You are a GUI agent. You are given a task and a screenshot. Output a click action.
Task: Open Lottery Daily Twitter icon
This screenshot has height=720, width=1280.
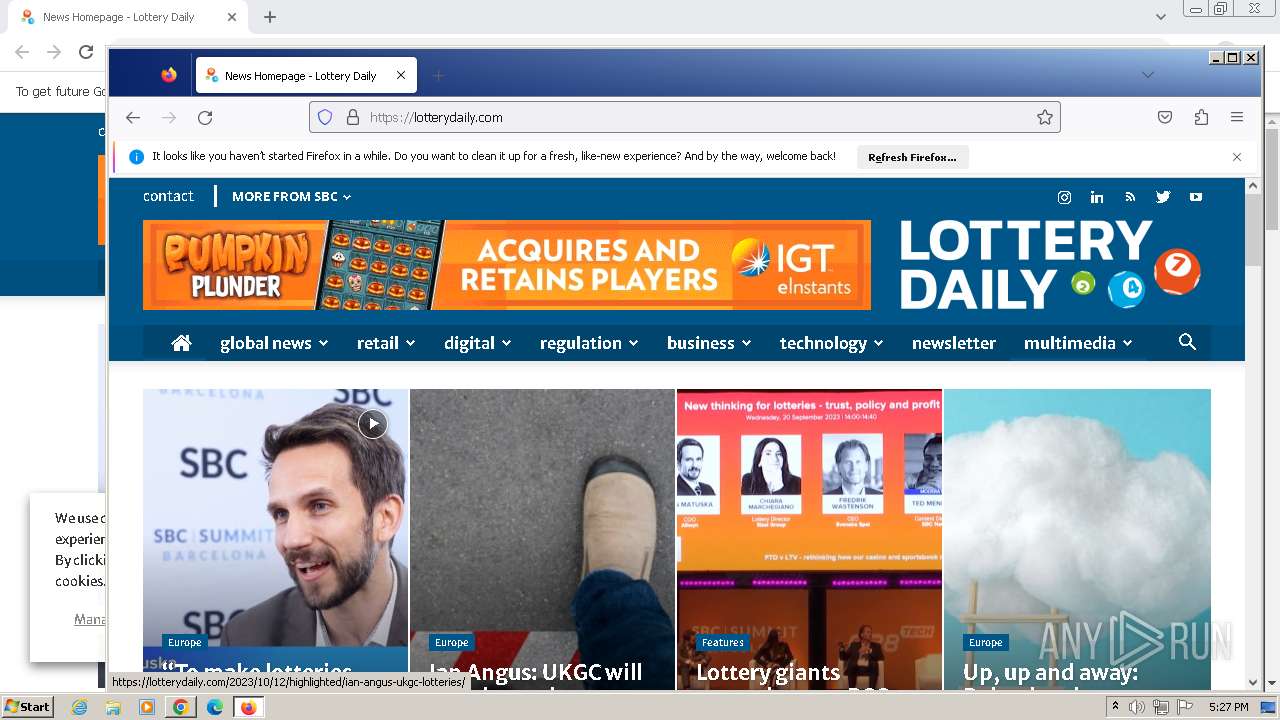tap(1163, 197)
